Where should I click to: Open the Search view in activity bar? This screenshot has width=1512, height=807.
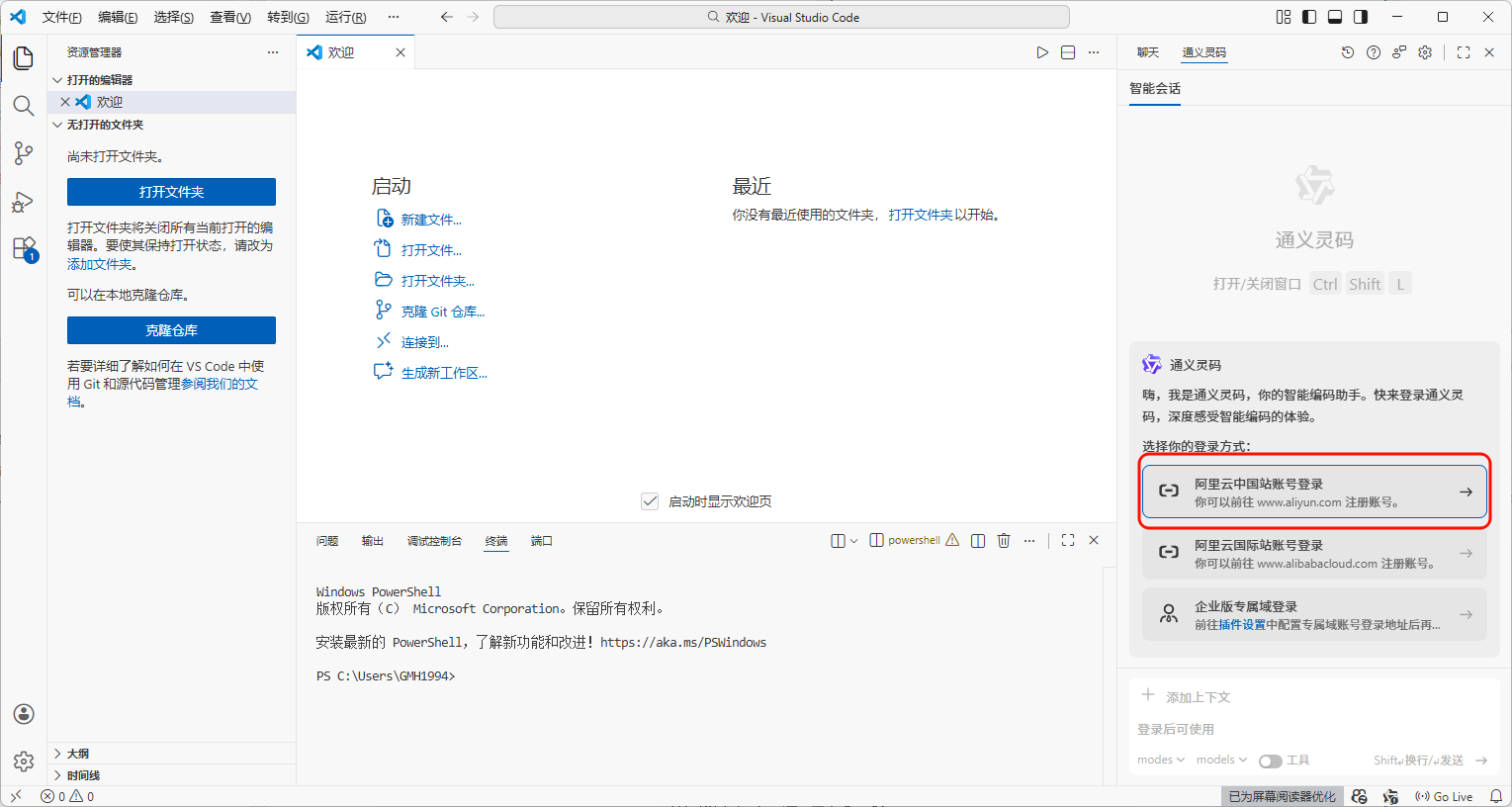pos(24,106)
